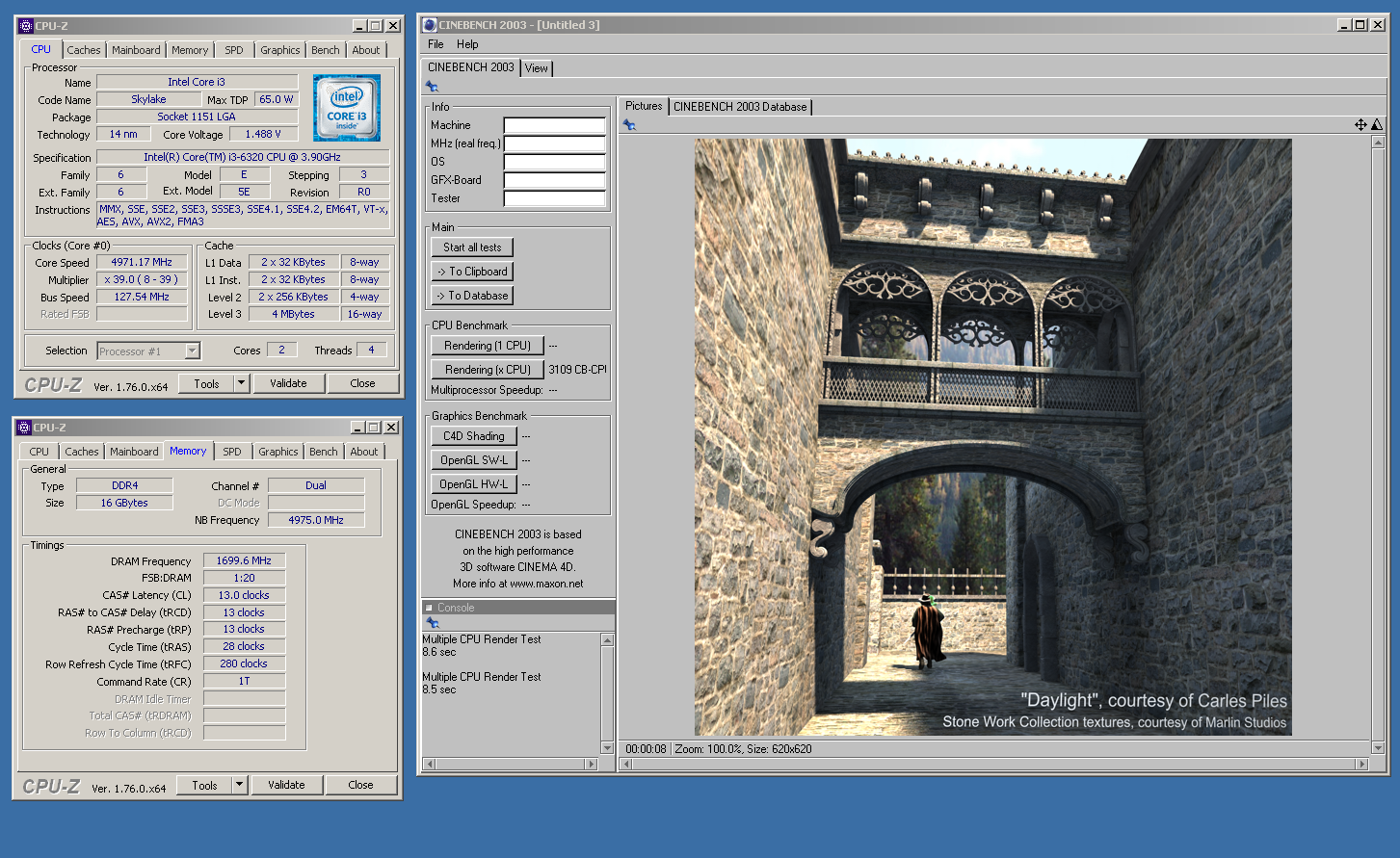The width and height of the screenshot is (1400, 858).
Task: Click the console's vertical scrollbar up arrow
Action: [607, 639]
